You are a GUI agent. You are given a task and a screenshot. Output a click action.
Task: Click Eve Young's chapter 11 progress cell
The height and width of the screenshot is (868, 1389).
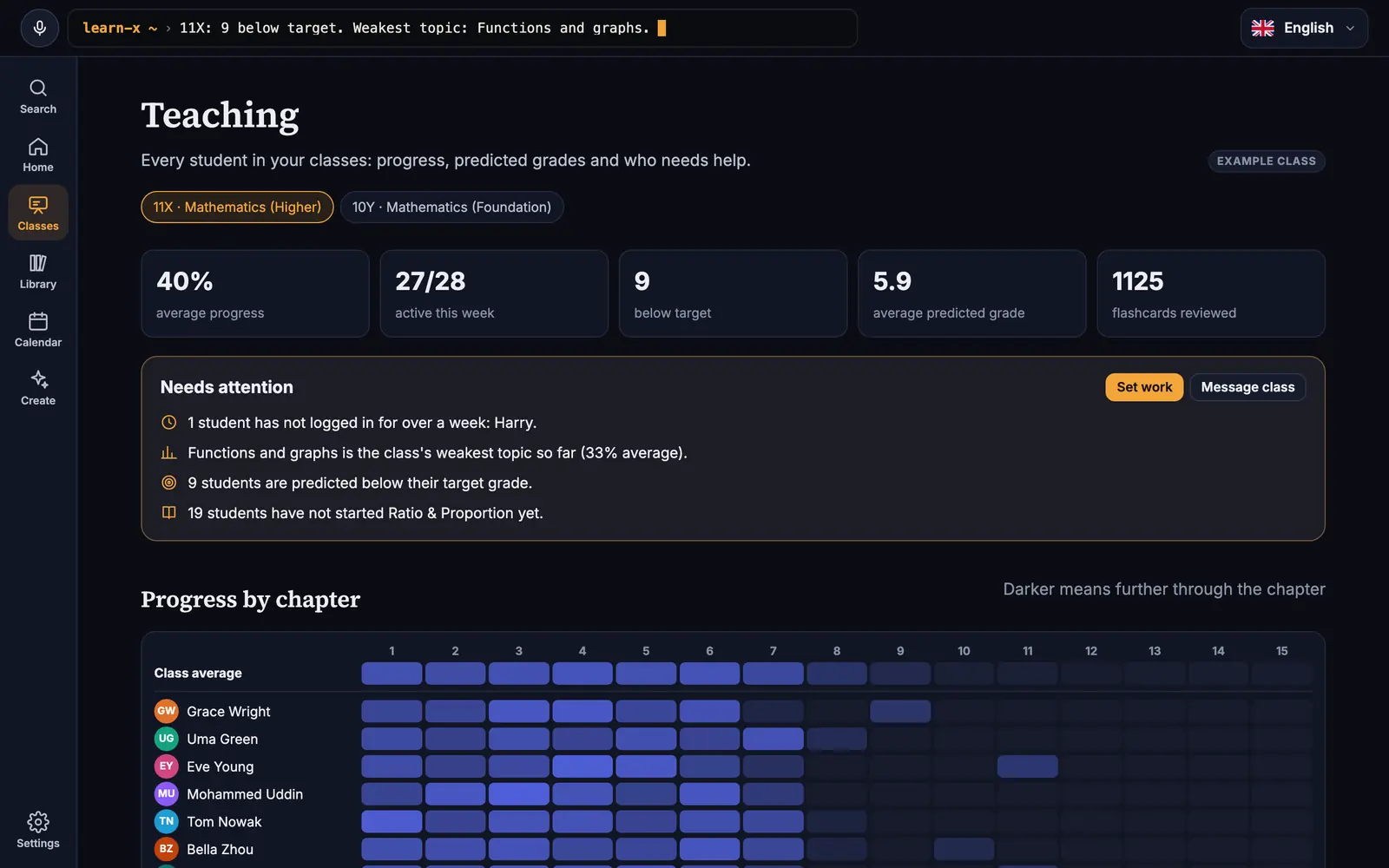[1027, 766]
